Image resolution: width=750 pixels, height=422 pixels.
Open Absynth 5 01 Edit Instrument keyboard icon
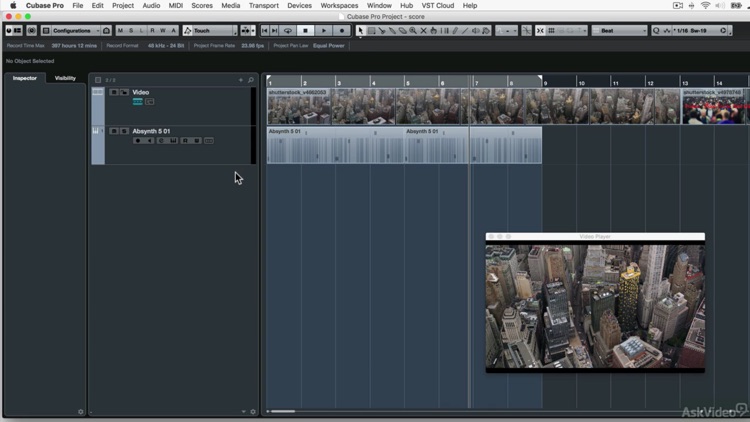pos(173,141)
